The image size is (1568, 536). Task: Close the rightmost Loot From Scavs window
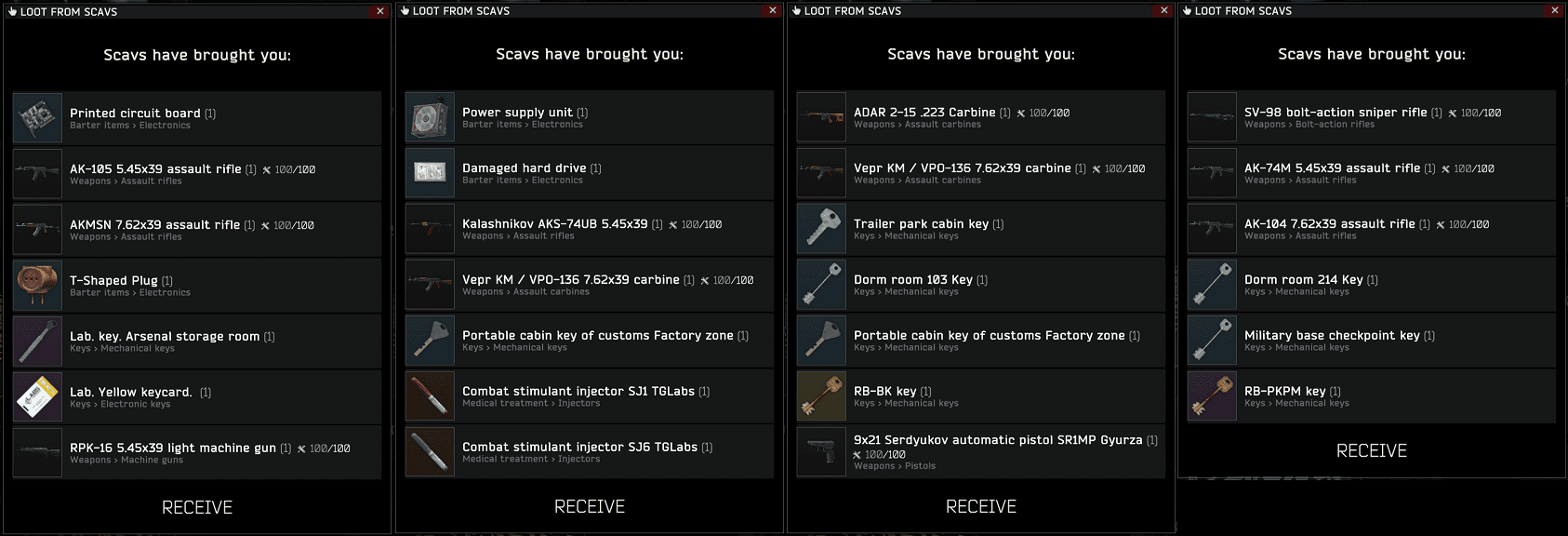(x=1555, y=10)
